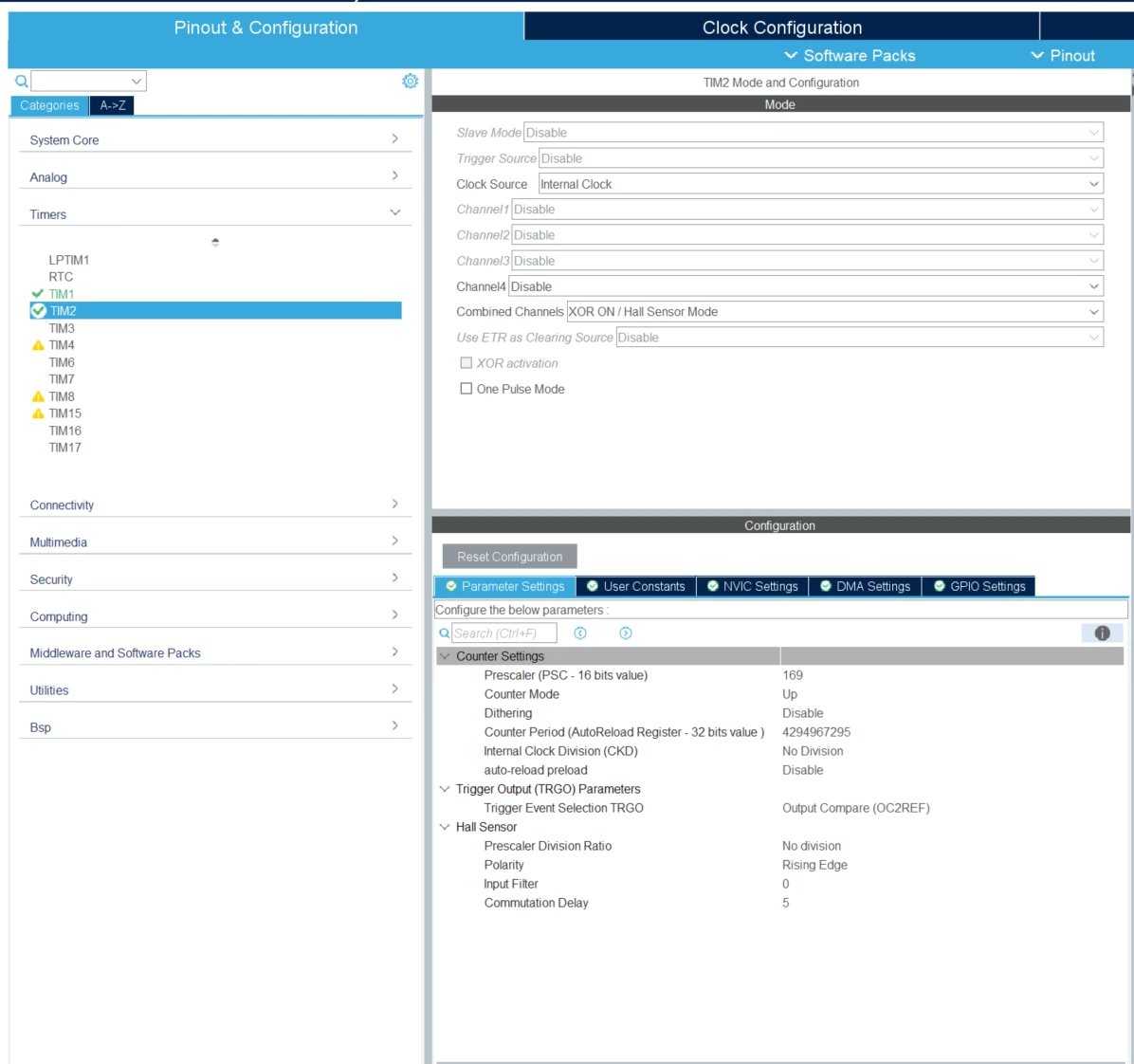The width and height of the screenshot is (1134, 1064).
Task: Click the settings gear in categories panel
Action: tap(410, 81)
